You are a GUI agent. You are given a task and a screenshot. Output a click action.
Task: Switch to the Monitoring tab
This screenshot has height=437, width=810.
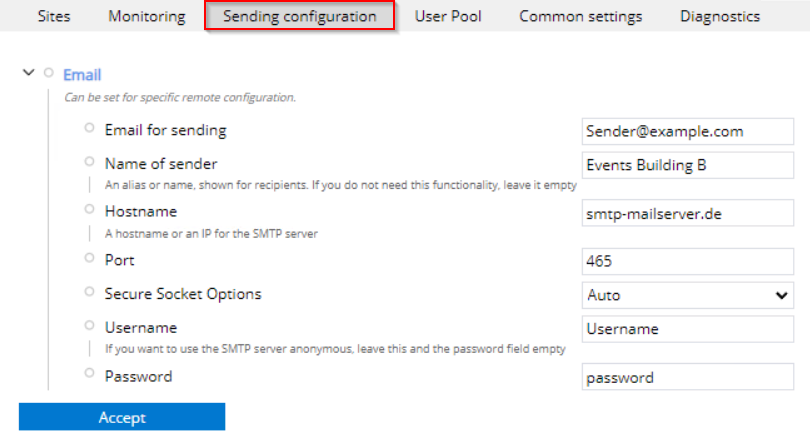point(146,16)
